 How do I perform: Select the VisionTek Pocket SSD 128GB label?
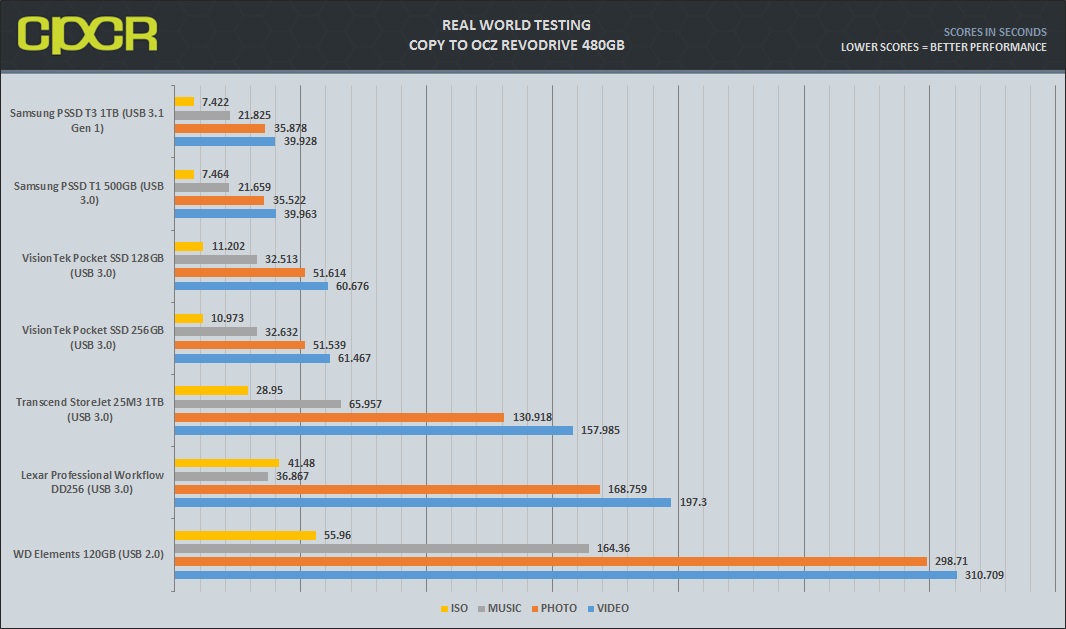tap(92, 265)
